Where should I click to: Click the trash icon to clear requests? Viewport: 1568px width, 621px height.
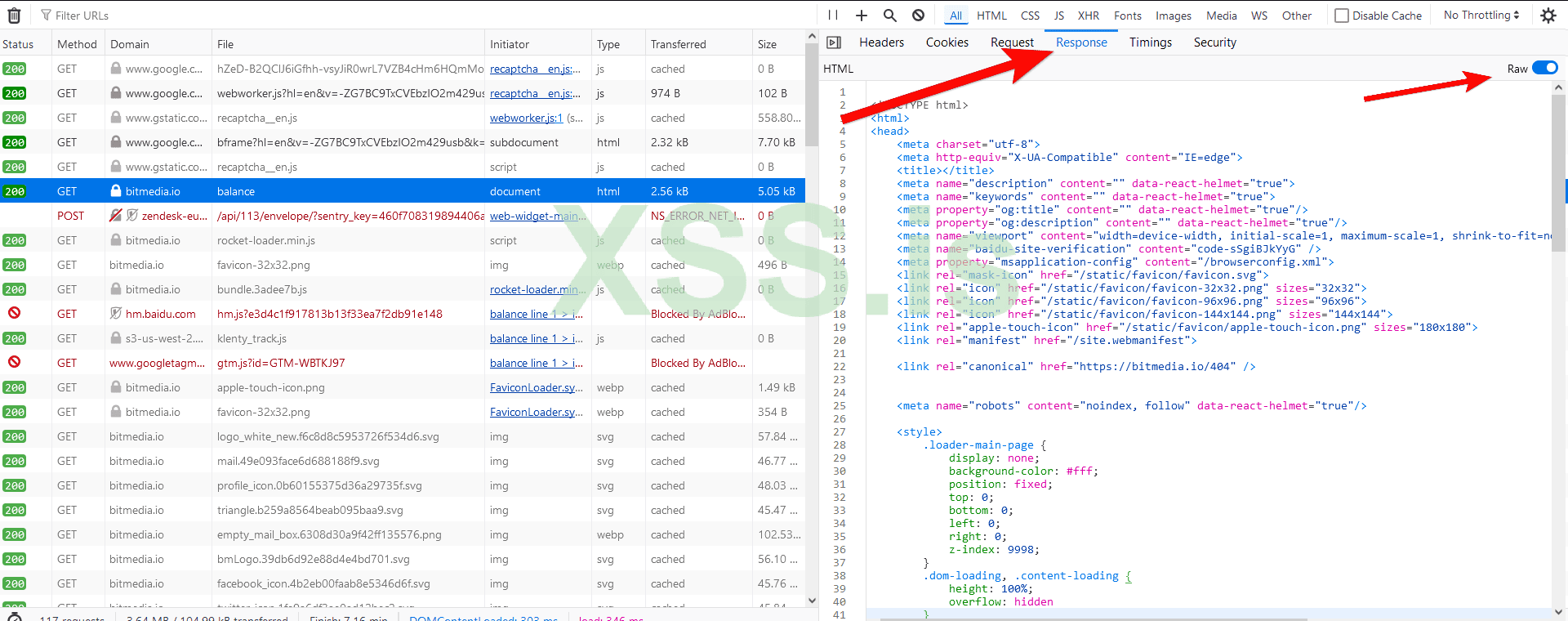(x=14, y=16)
